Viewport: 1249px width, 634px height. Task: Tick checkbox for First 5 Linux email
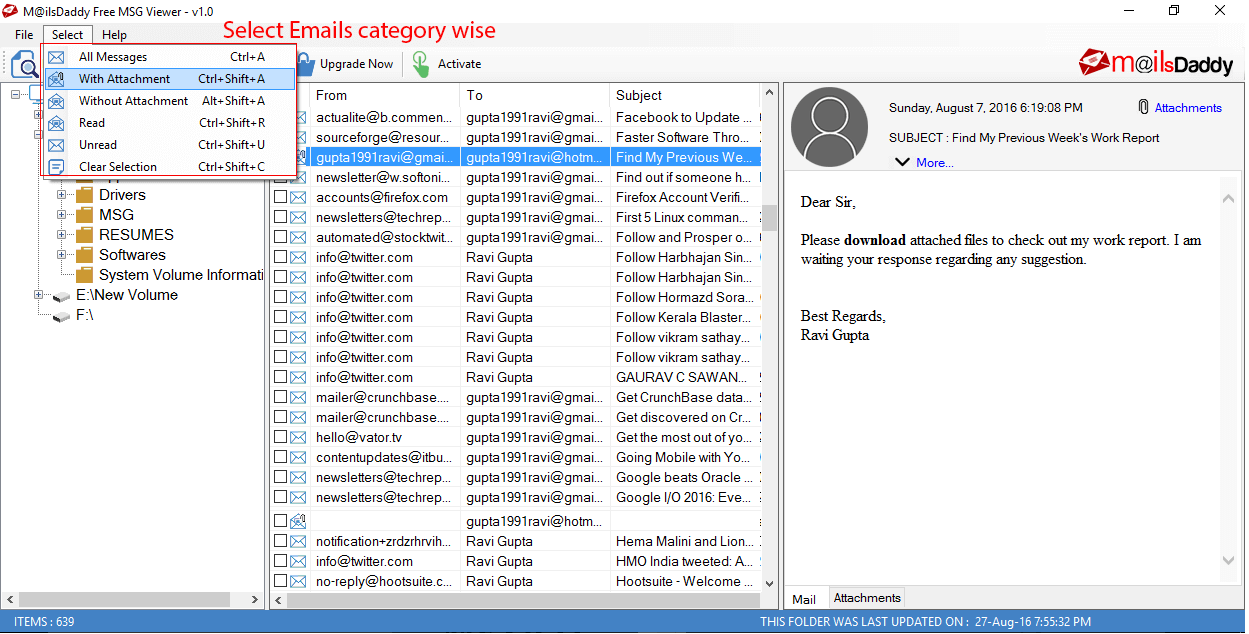click(281, 217)
